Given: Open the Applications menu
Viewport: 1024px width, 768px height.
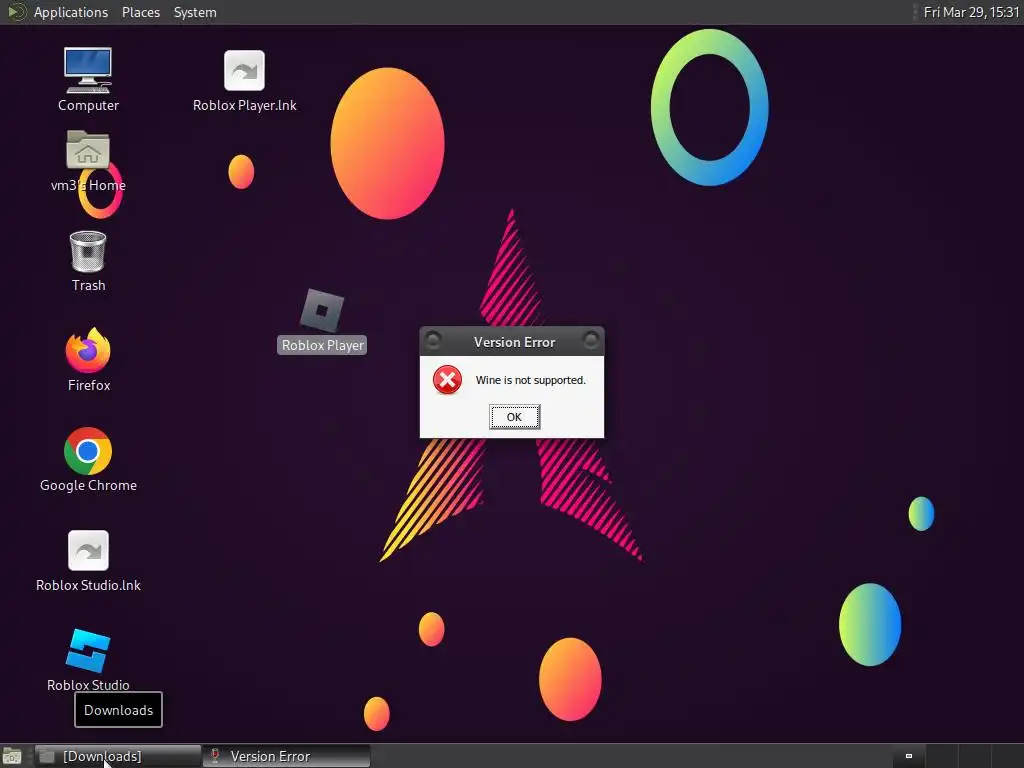Looking at the screenshot, I should point(71,12).
